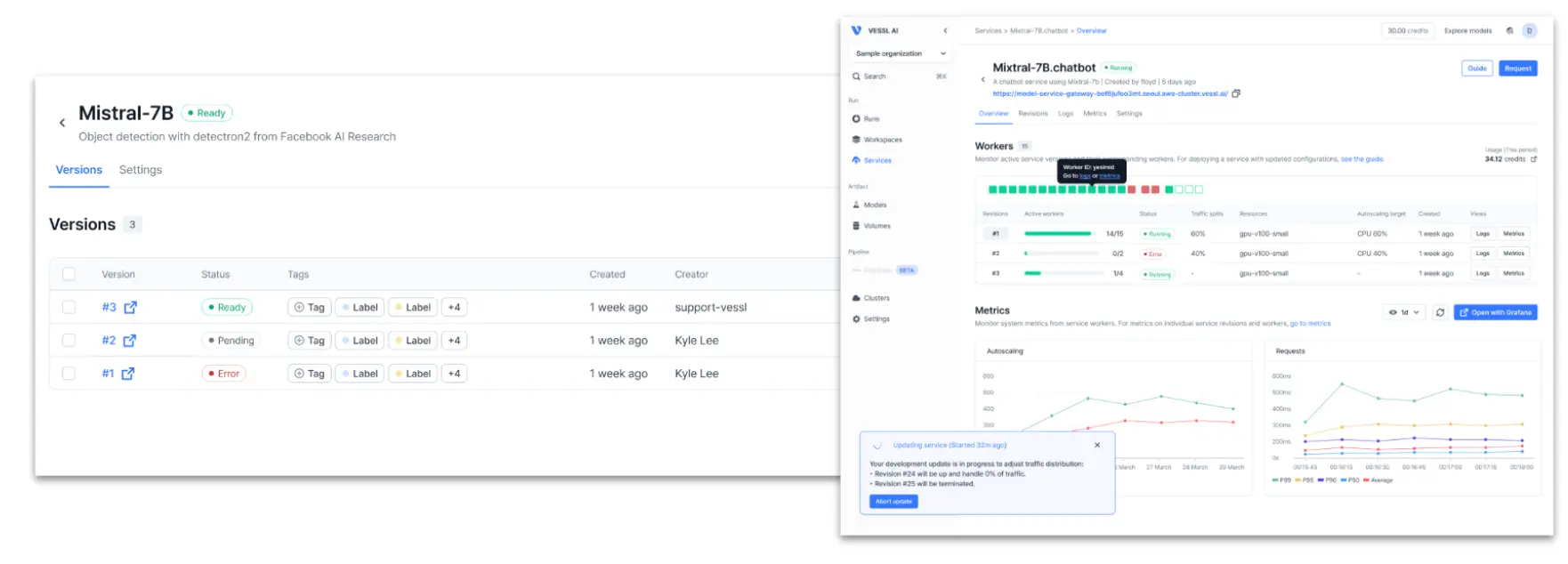Select the Overview tab
Image resolution: width=1568 pixels, height=564 pixels.
pos(993,114)
